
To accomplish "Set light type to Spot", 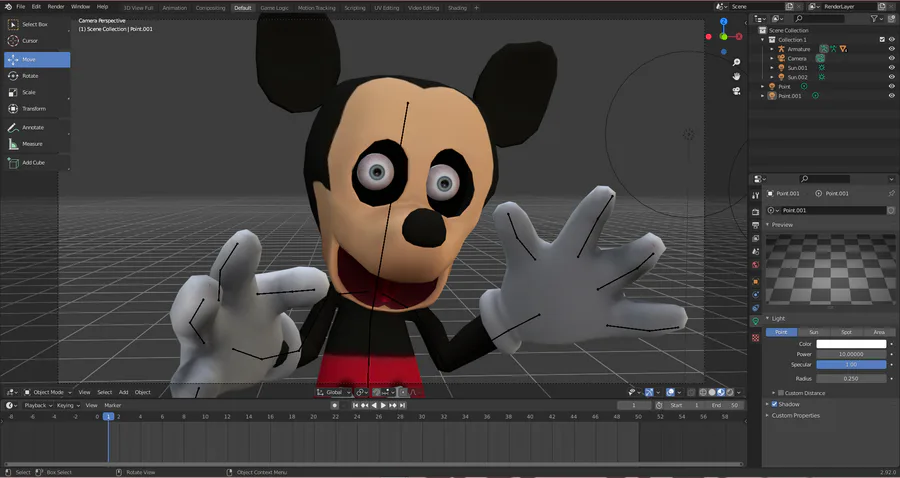I will point(846,332).
